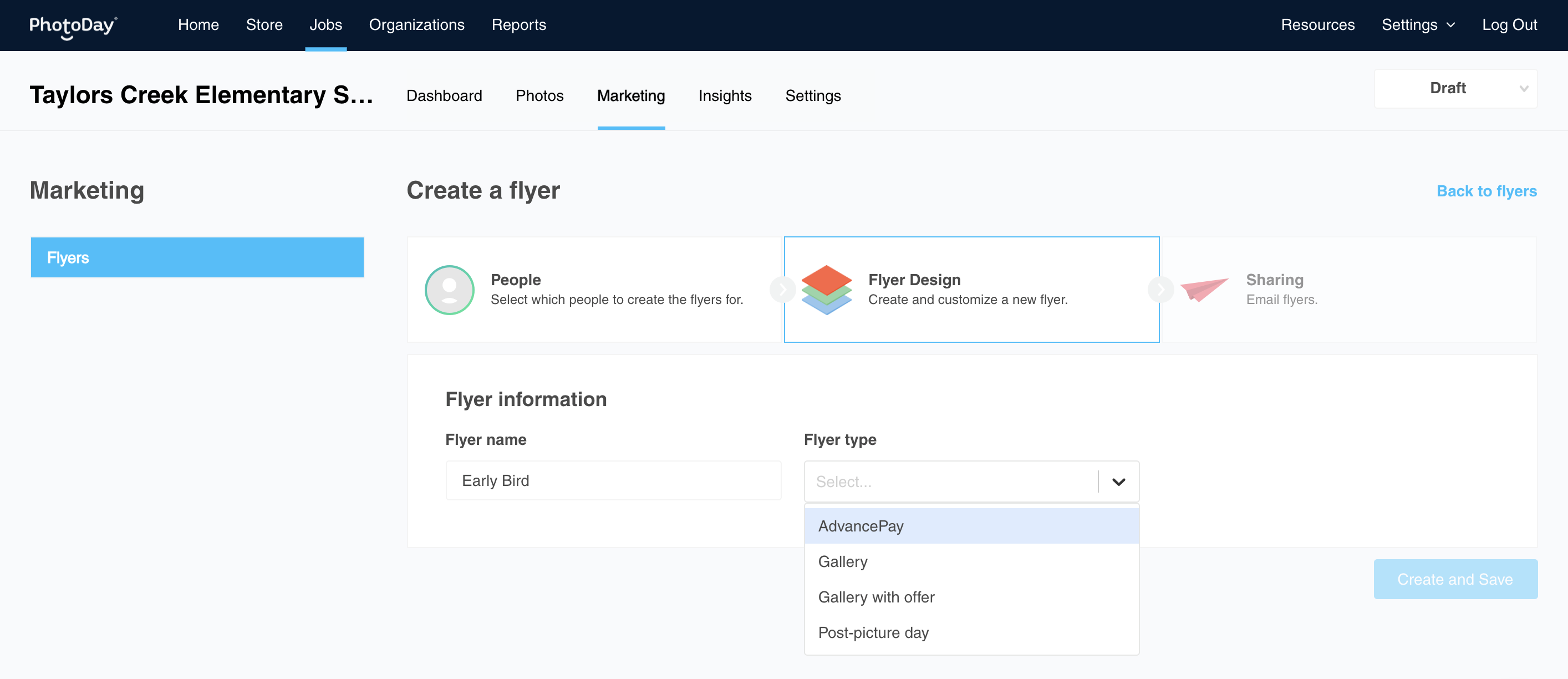Open Organizations in top navigation
The height and width of the screenshot is (679, 1568).
coord(416,25)
